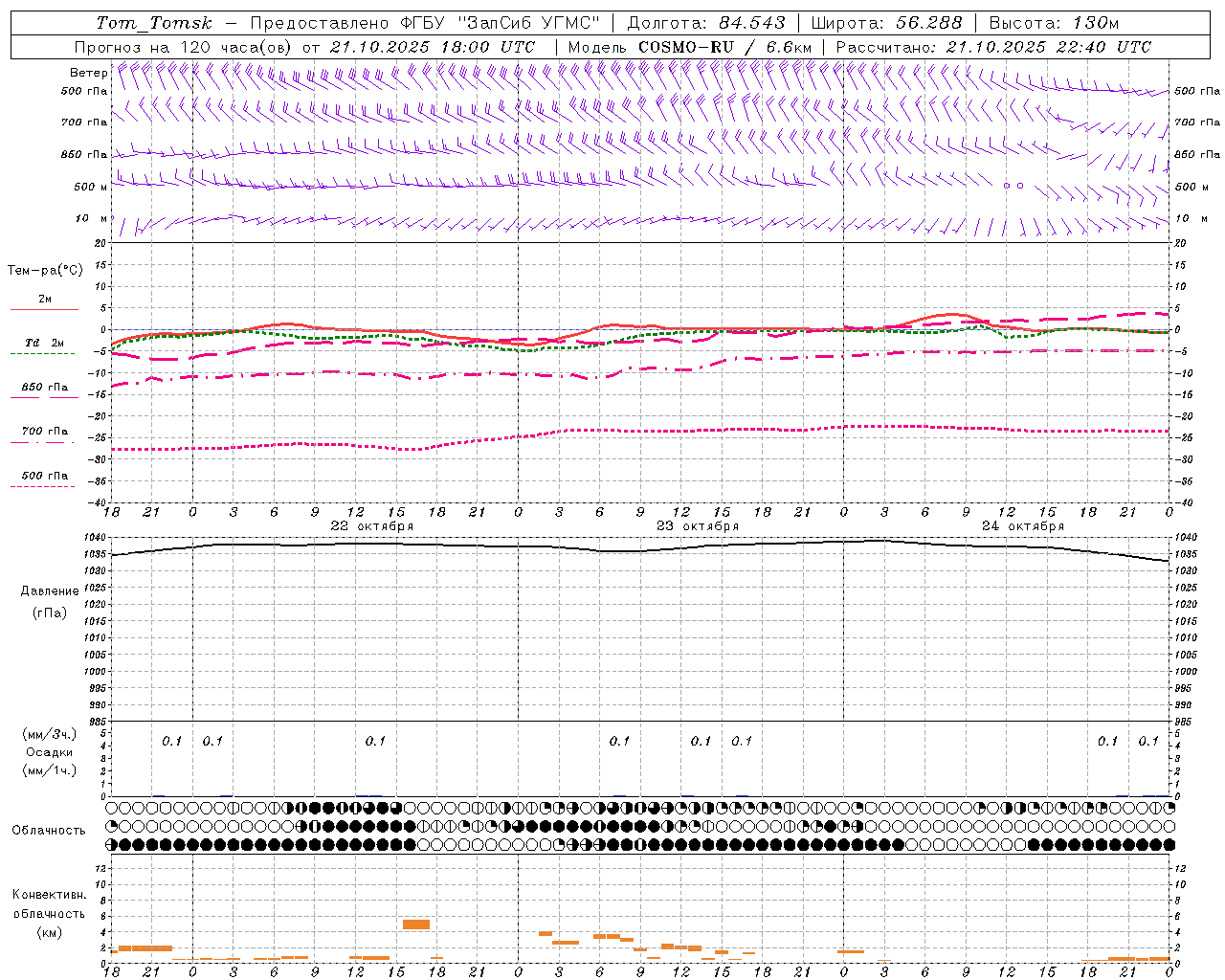
Task: Click the '700 гПа' dash-dot temperature legend entry
Action: point(44,432)
